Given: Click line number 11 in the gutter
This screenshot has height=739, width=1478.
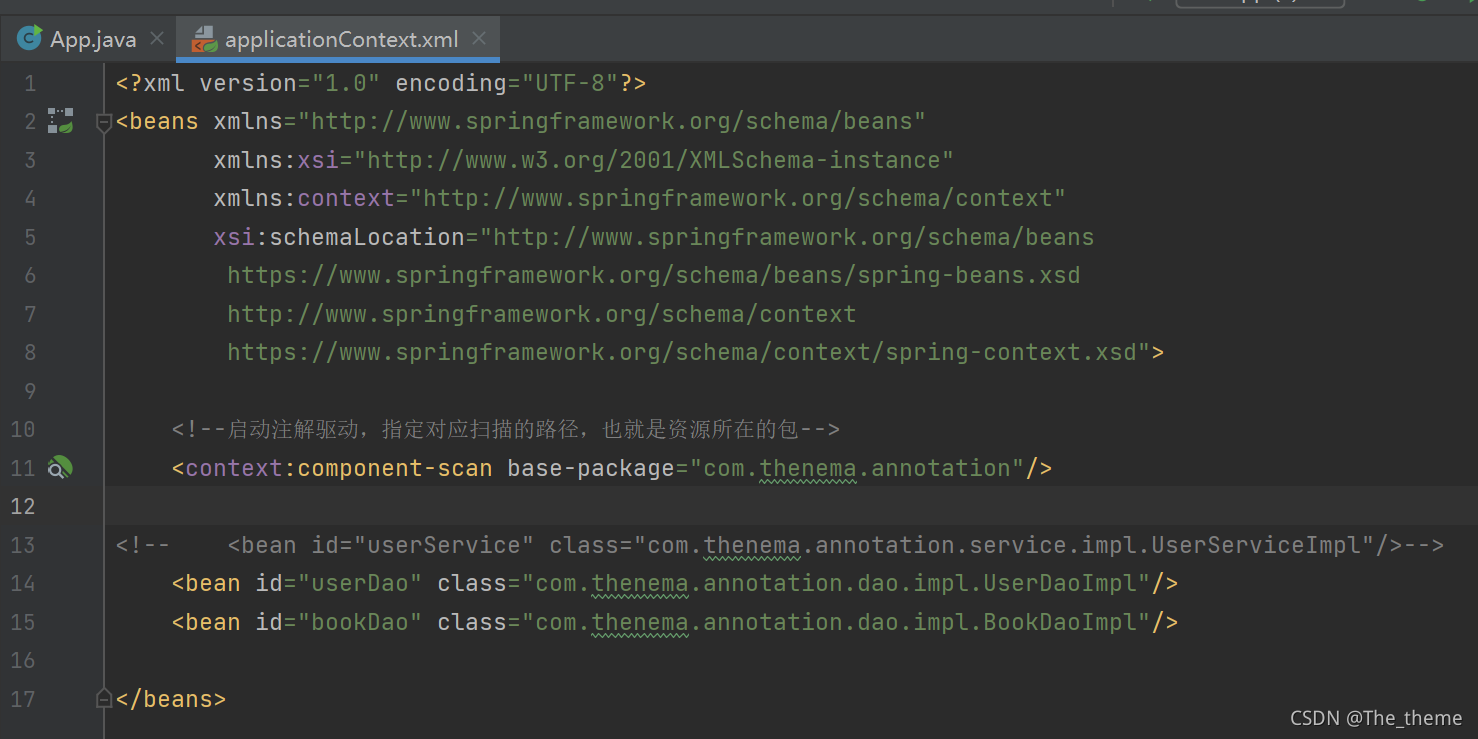Looking at the screenshot, I should 22,468.
